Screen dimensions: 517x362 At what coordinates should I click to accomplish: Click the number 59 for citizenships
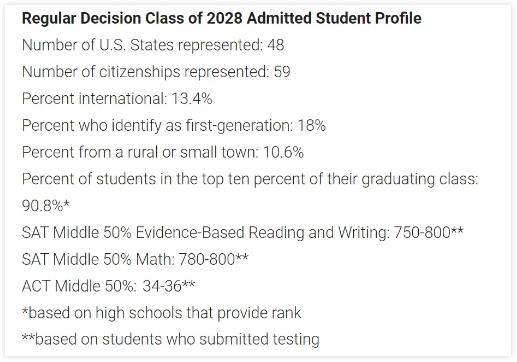(x=282, y=72)
